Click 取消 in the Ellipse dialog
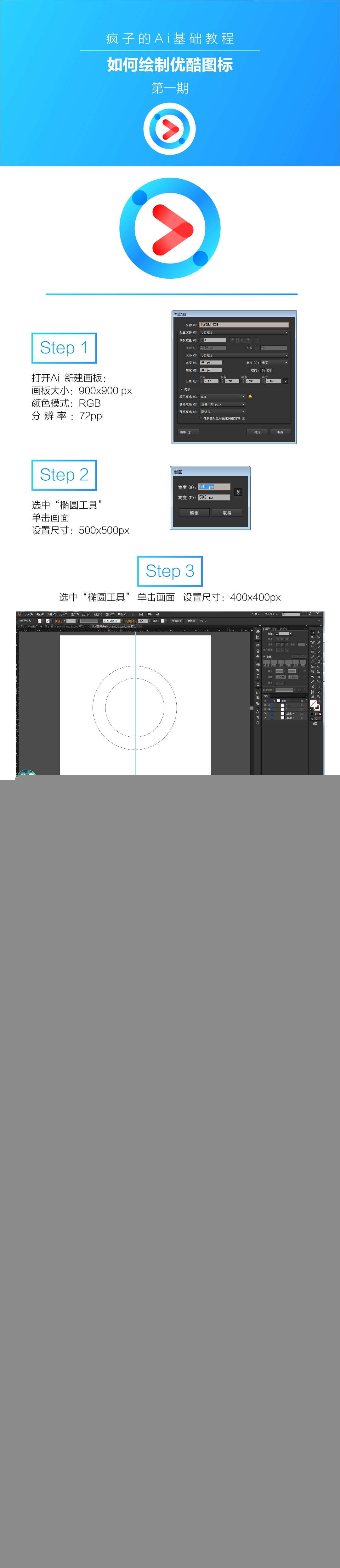The image size is (340, 1568). pos(227,512)
